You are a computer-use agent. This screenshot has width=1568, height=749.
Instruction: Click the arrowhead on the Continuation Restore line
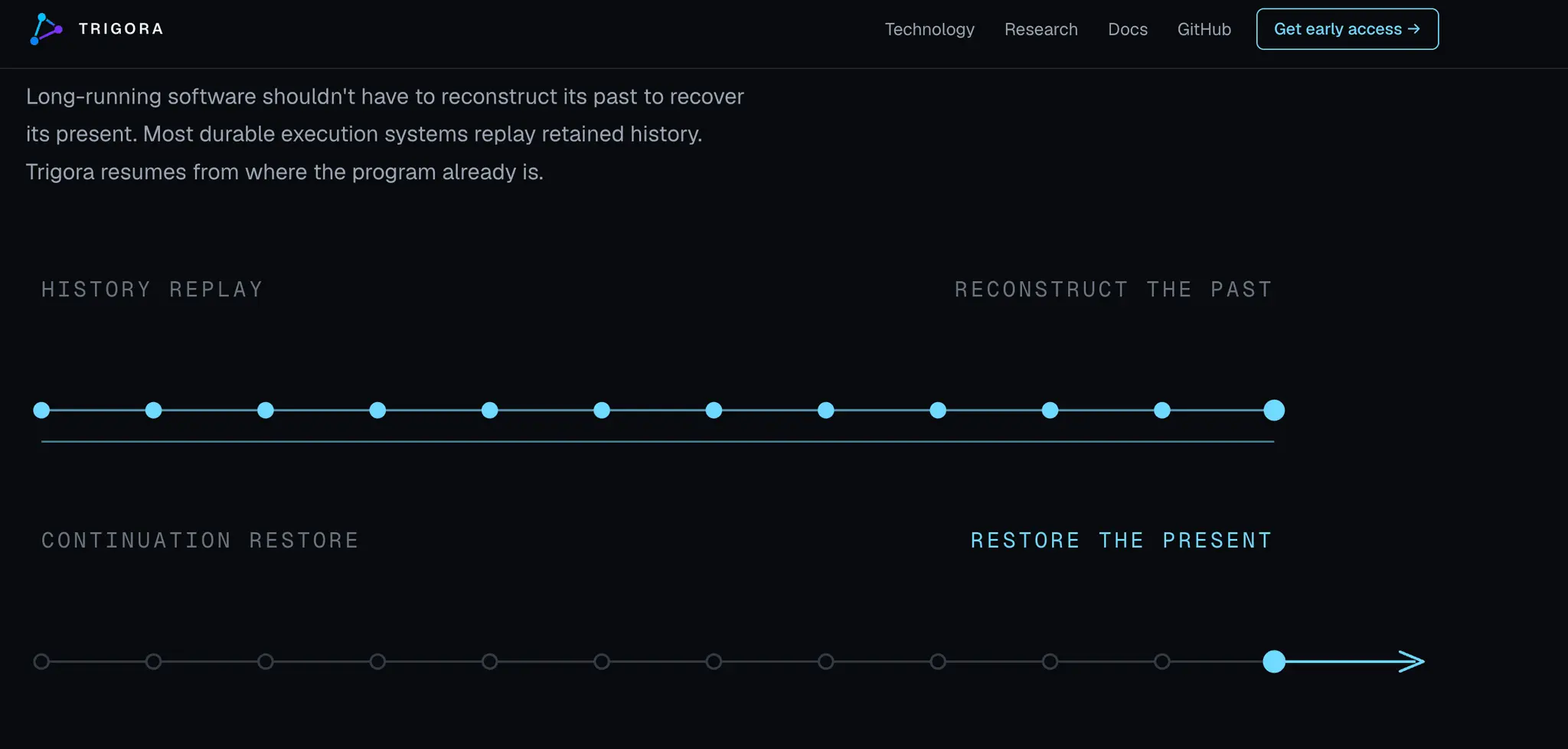(x=1413, y=662)
